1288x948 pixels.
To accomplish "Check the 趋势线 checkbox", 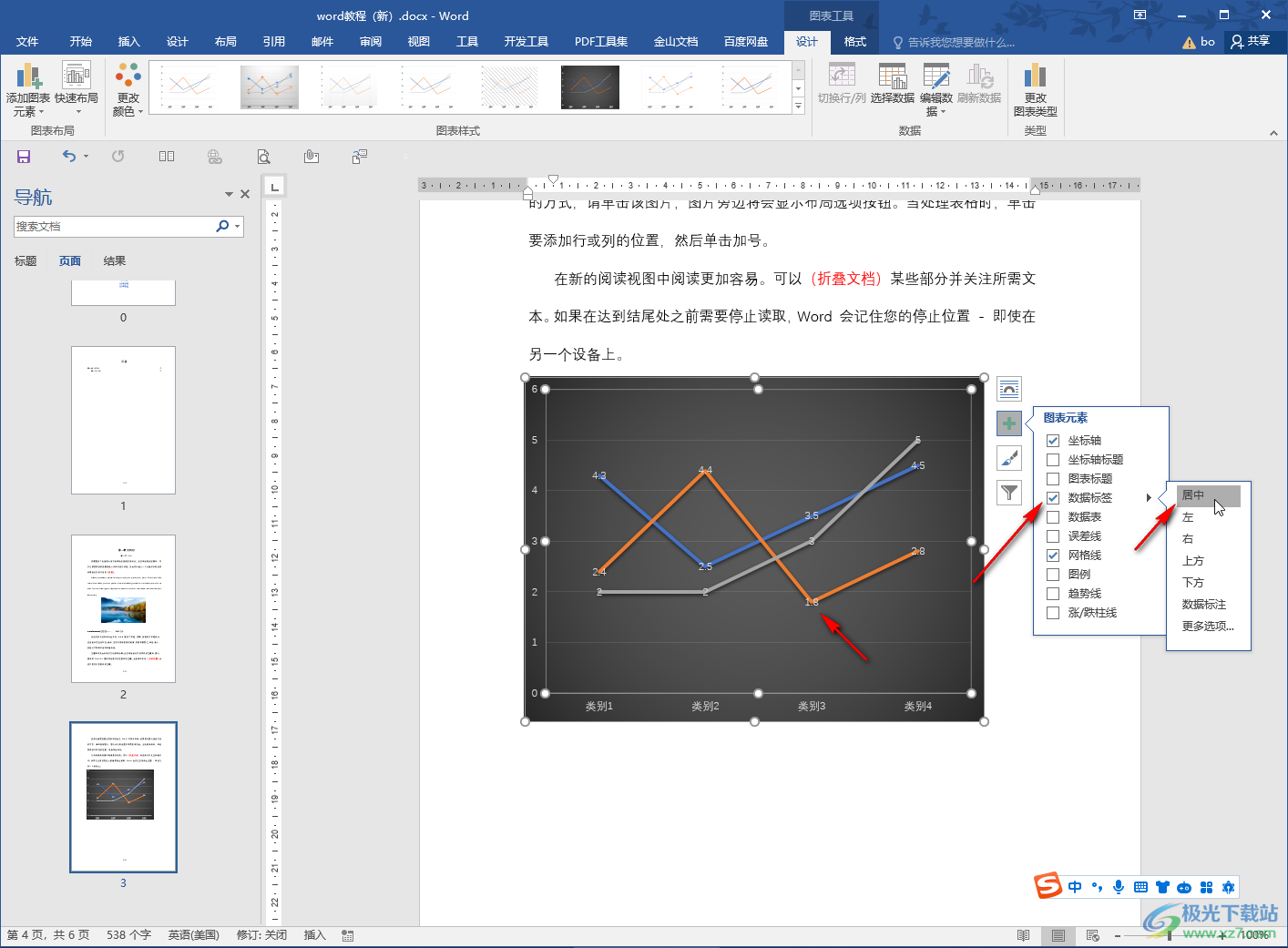I will tap(1053, 594).
